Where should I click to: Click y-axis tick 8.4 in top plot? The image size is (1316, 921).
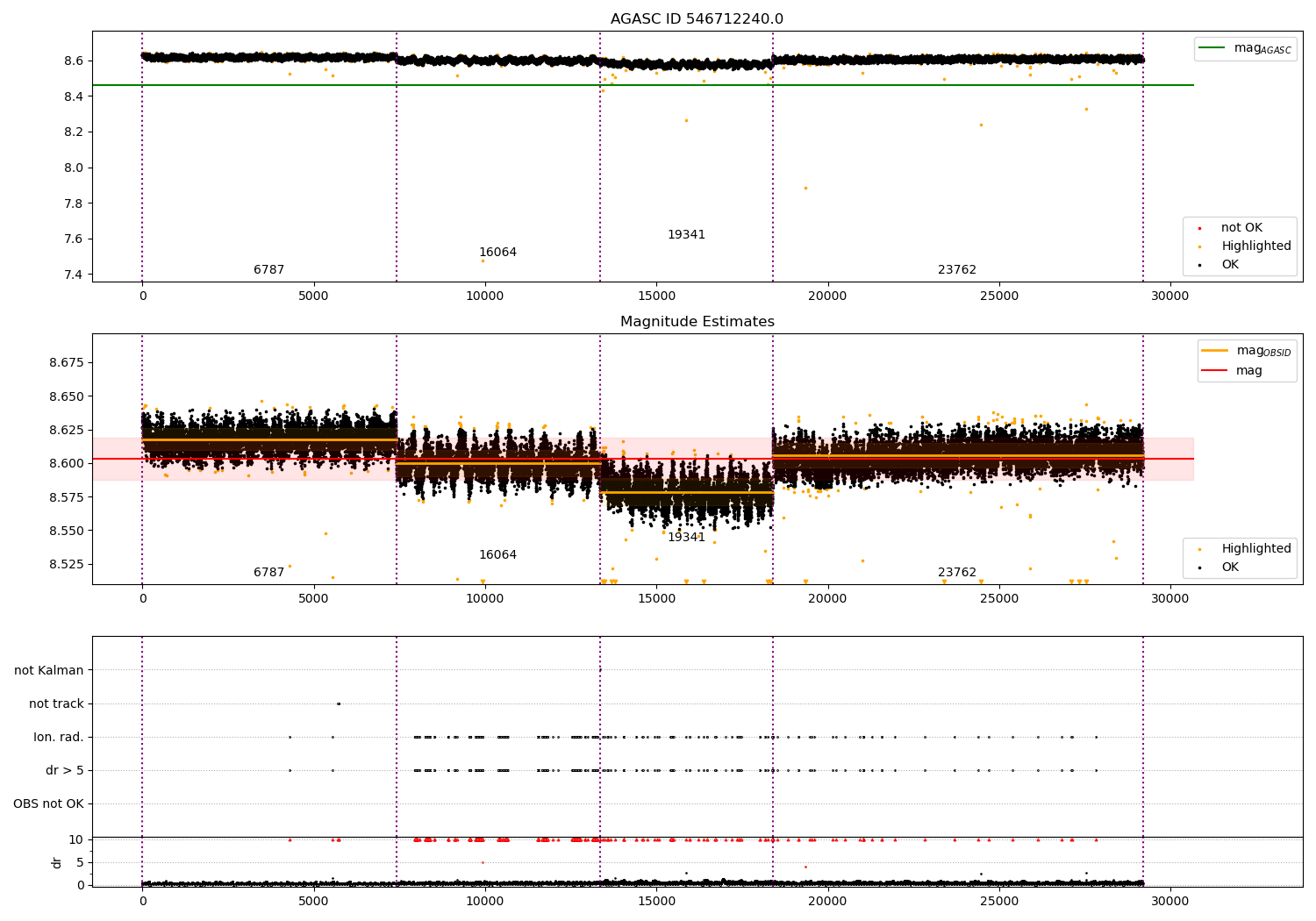(x=74, y=96)
